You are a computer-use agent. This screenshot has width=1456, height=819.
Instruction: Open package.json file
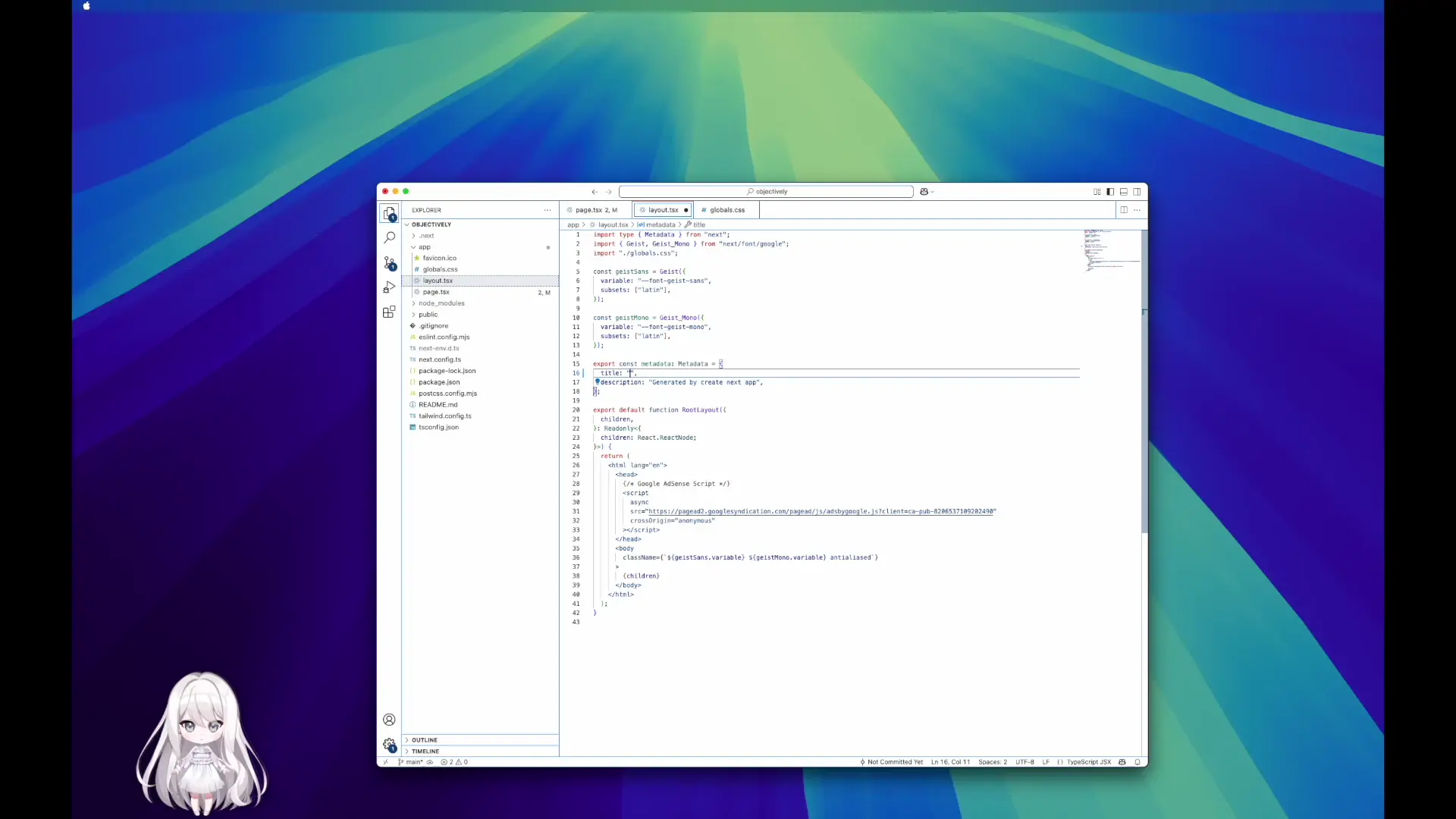point(481,382)
